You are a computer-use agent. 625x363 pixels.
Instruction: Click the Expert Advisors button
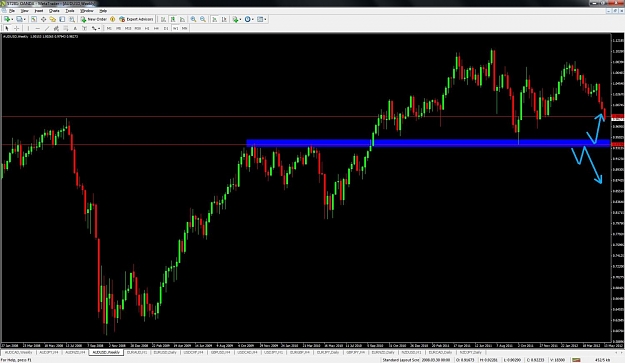tap(136, 19)
